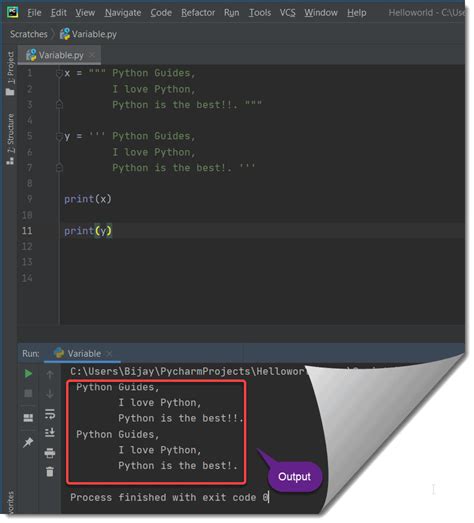The width and height of the screenshot is (474, 523).
Task: Open the Refactor menu
Action: (198, 13)
